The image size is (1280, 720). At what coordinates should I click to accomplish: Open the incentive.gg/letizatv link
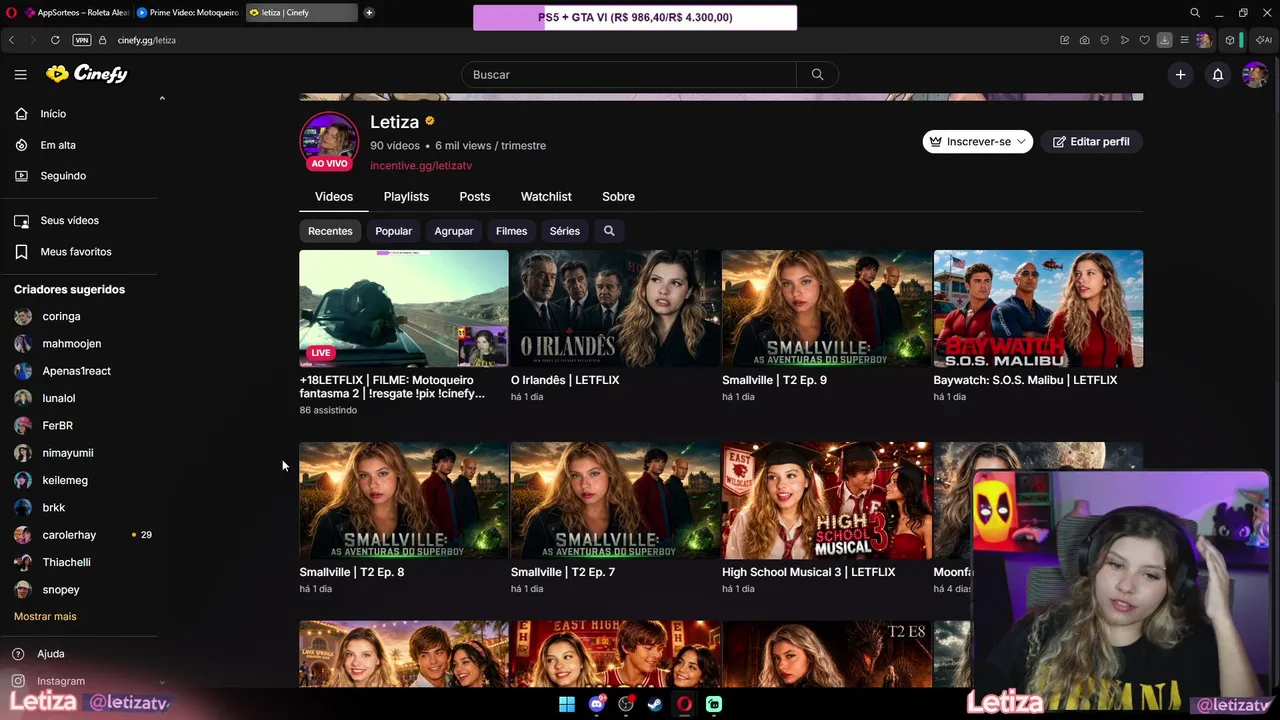(421, 166)
